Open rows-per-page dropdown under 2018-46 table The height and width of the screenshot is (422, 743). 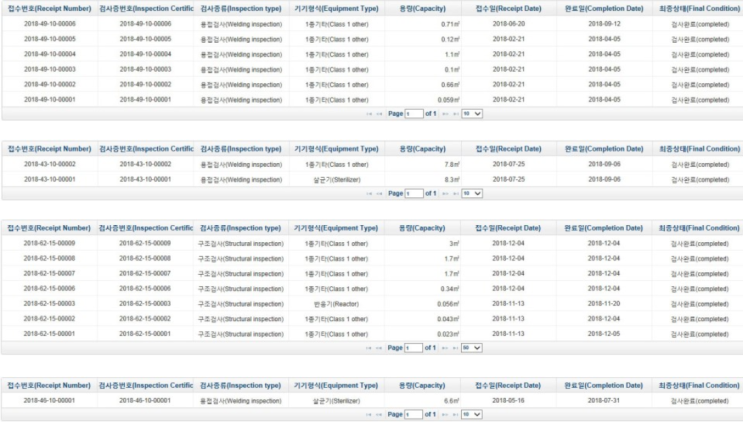click(471, 414)
